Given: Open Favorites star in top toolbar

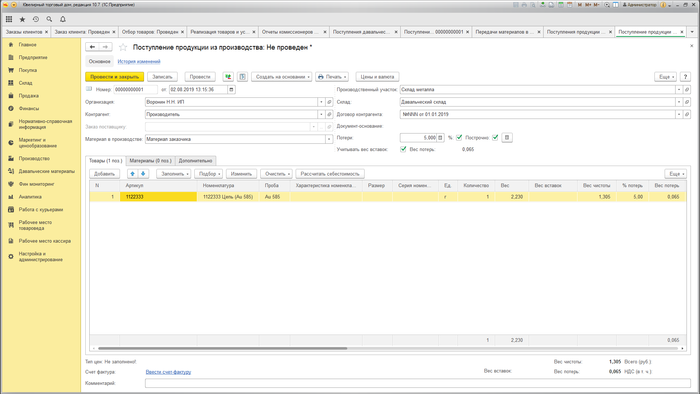Looking at the screenshot, I should point(22,19).
